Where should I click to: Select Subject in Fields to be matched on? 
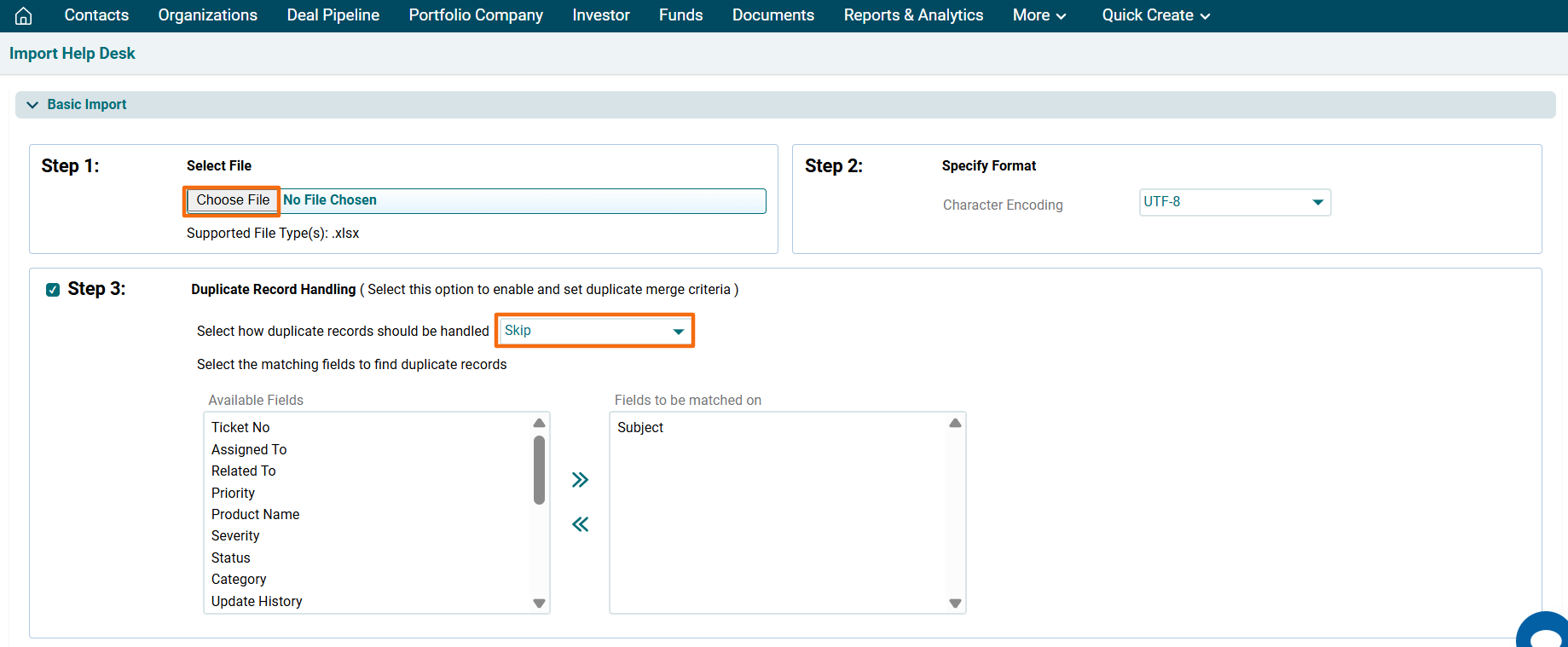640,427
